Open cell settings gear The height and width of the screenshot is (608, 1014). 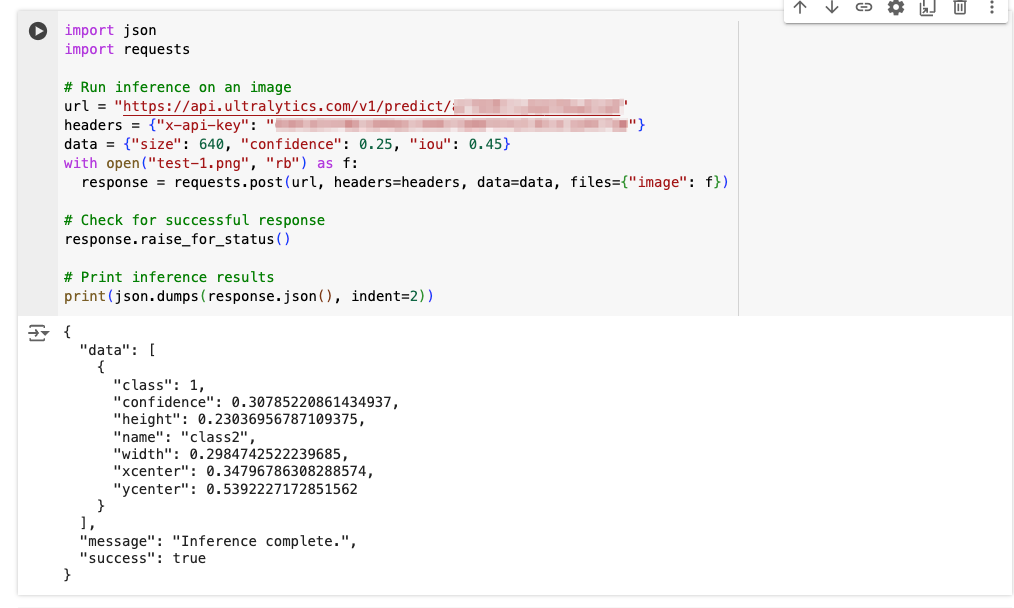[x=896, y=8]
